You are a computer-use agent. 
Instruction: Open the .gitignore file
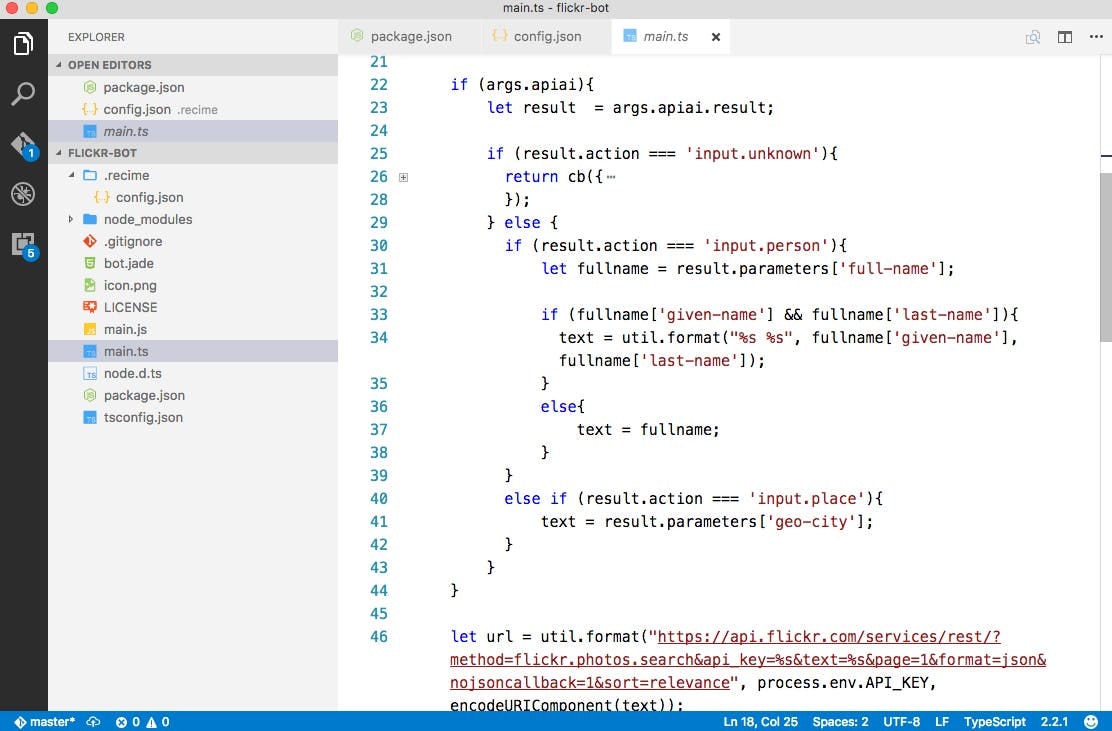(x=193, y=241)
